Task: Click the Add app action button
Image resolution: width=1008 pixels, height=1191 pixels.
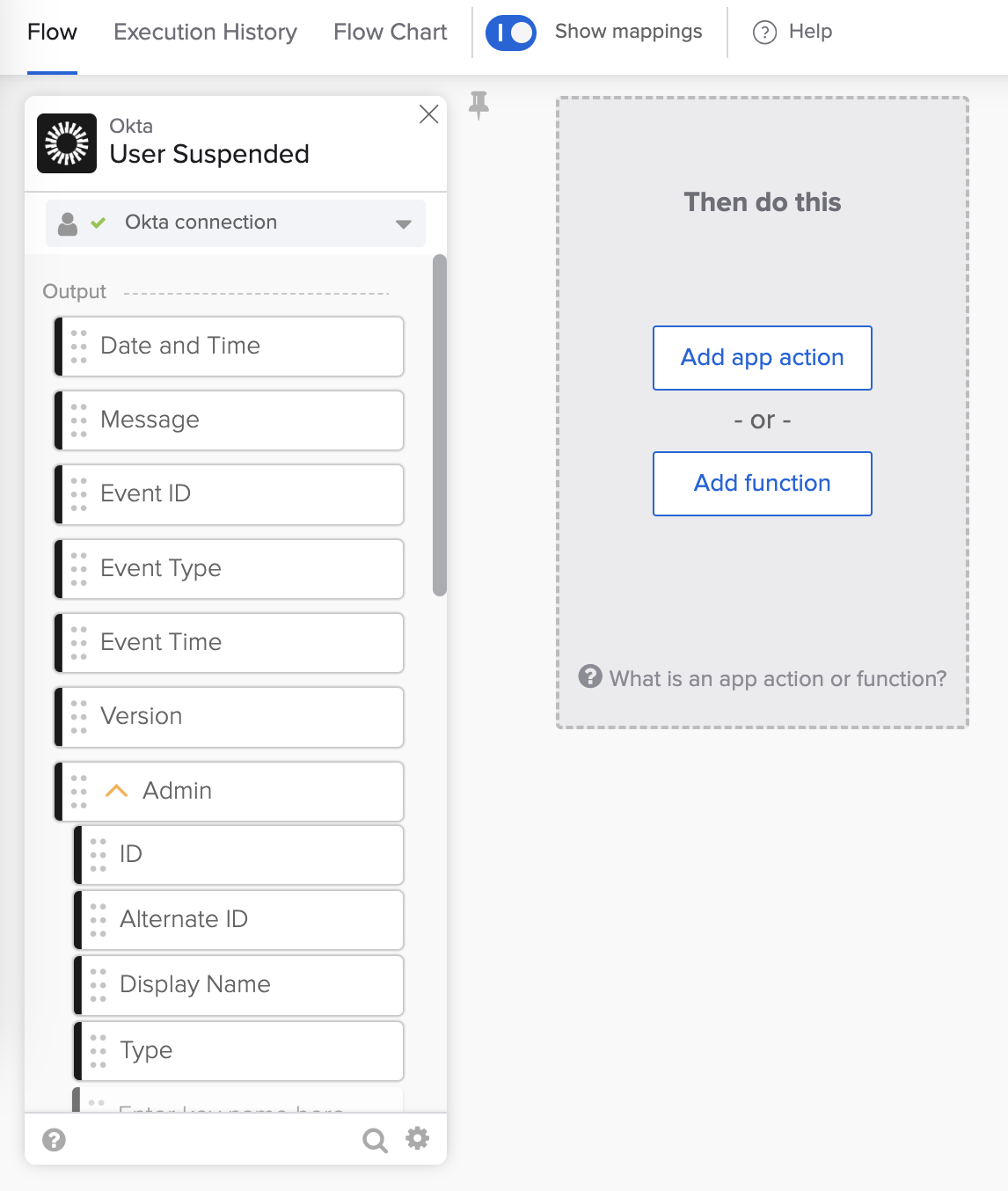Action: click(762, 358)
